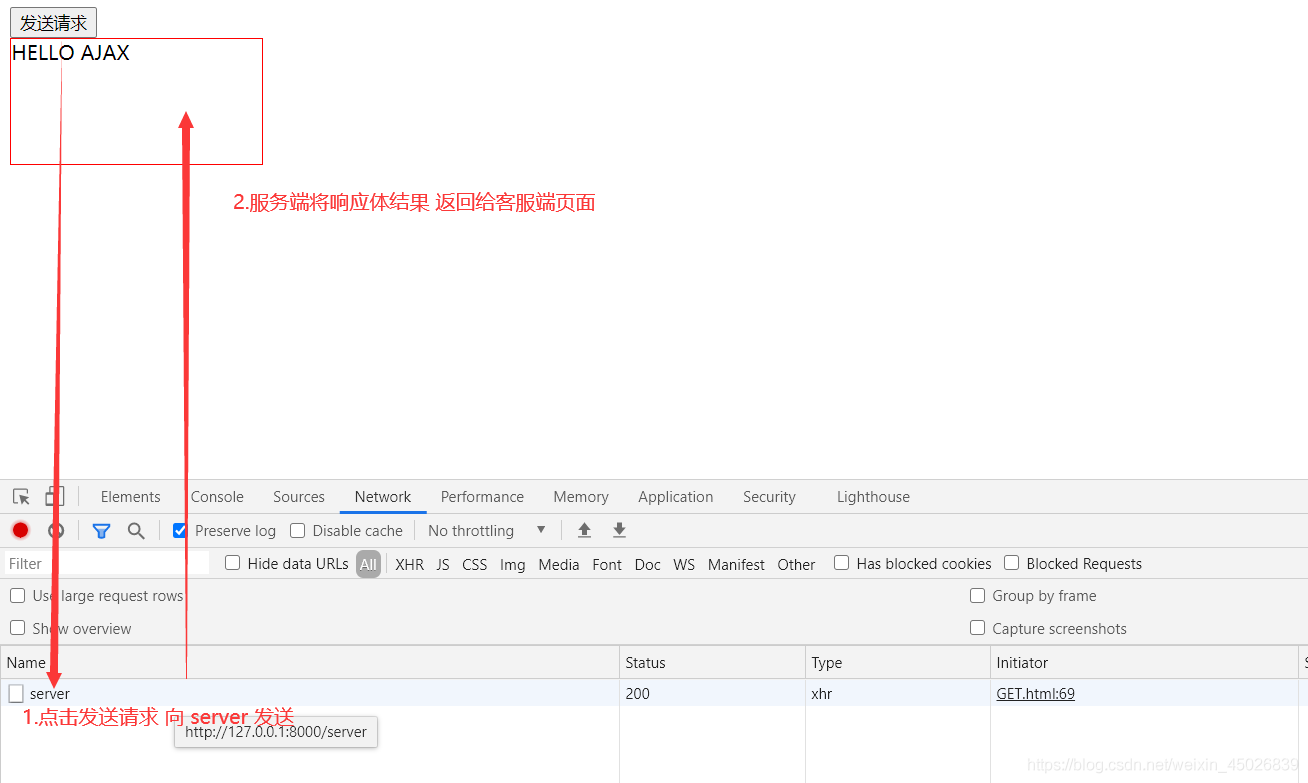Screen dimensions: 1308x783
Task: Click the 发送请求 button
Action: pyautogui.click(x=52, y=22)
